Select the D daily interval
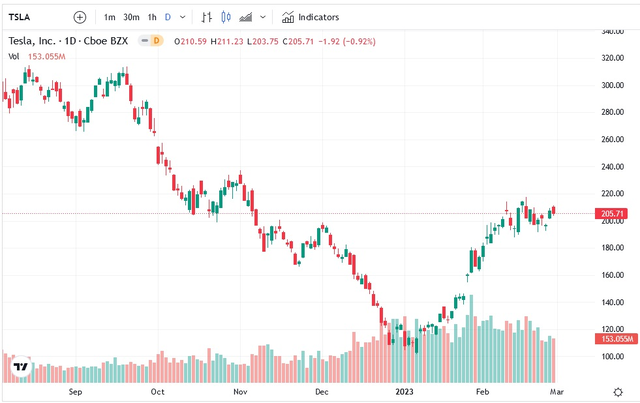The height and width of the screenshot is (403, 640). point(168,17)
